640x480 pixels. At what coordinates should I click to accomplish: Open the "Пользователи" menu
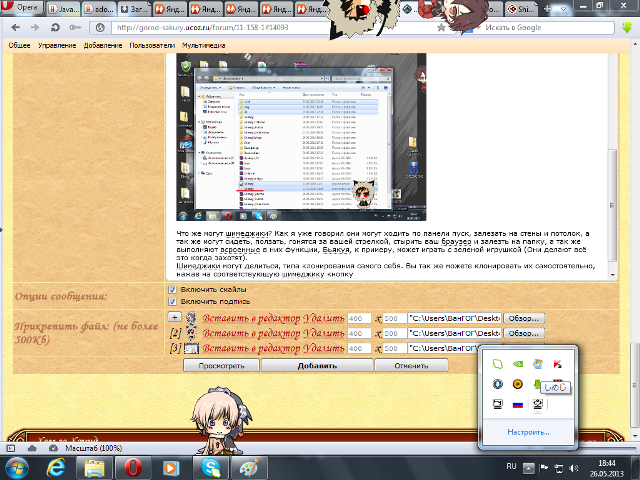pos(152,46)
